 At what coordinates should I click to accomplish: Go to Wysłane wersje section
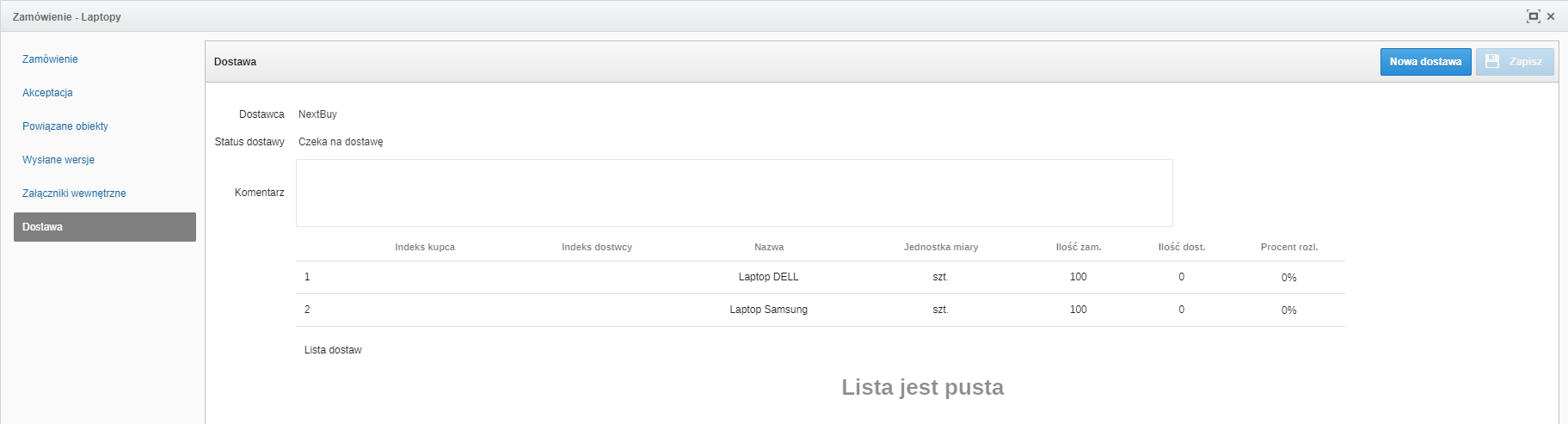tap(58, 160)
